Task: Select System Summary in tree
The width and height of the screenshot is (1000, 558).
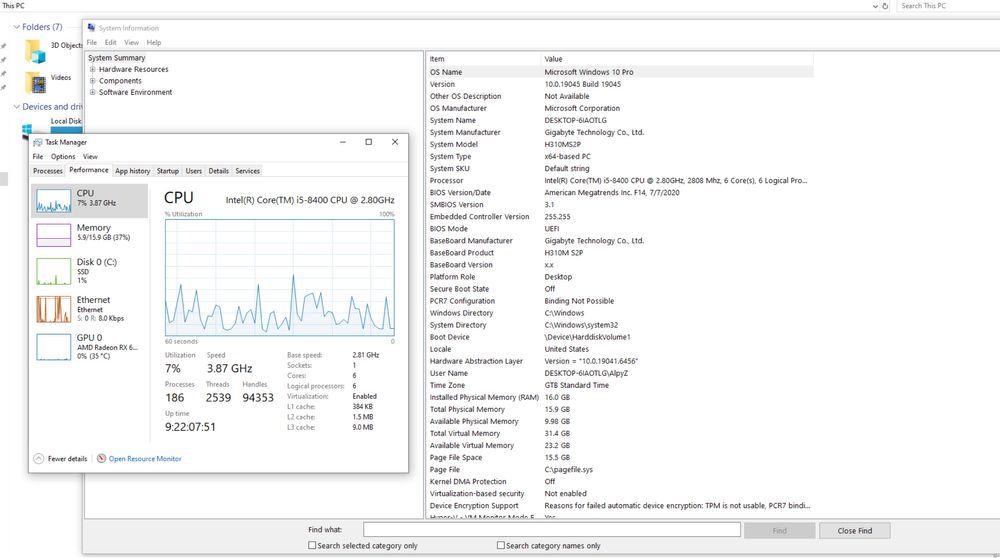Action: (x=117, y=57)
